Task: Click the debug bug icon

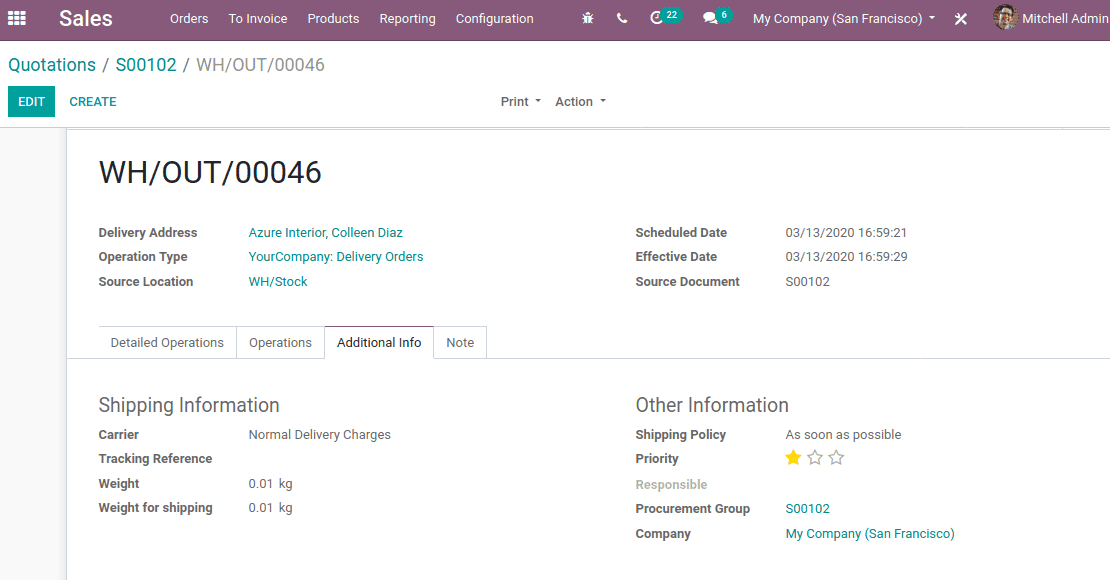Action: (x=588, y=18)
